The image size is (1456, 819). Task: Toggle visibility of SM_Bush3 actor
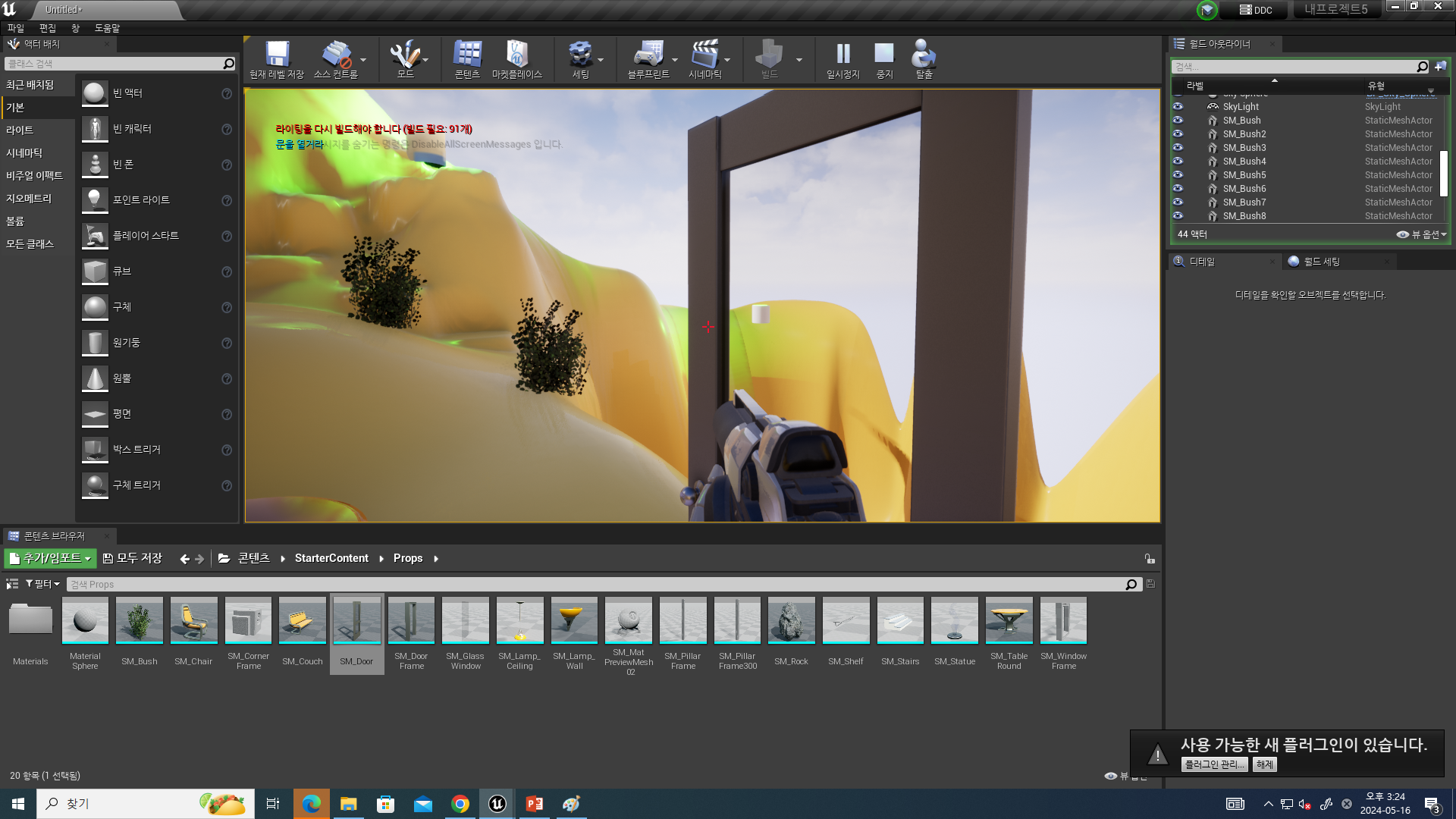1178,147
